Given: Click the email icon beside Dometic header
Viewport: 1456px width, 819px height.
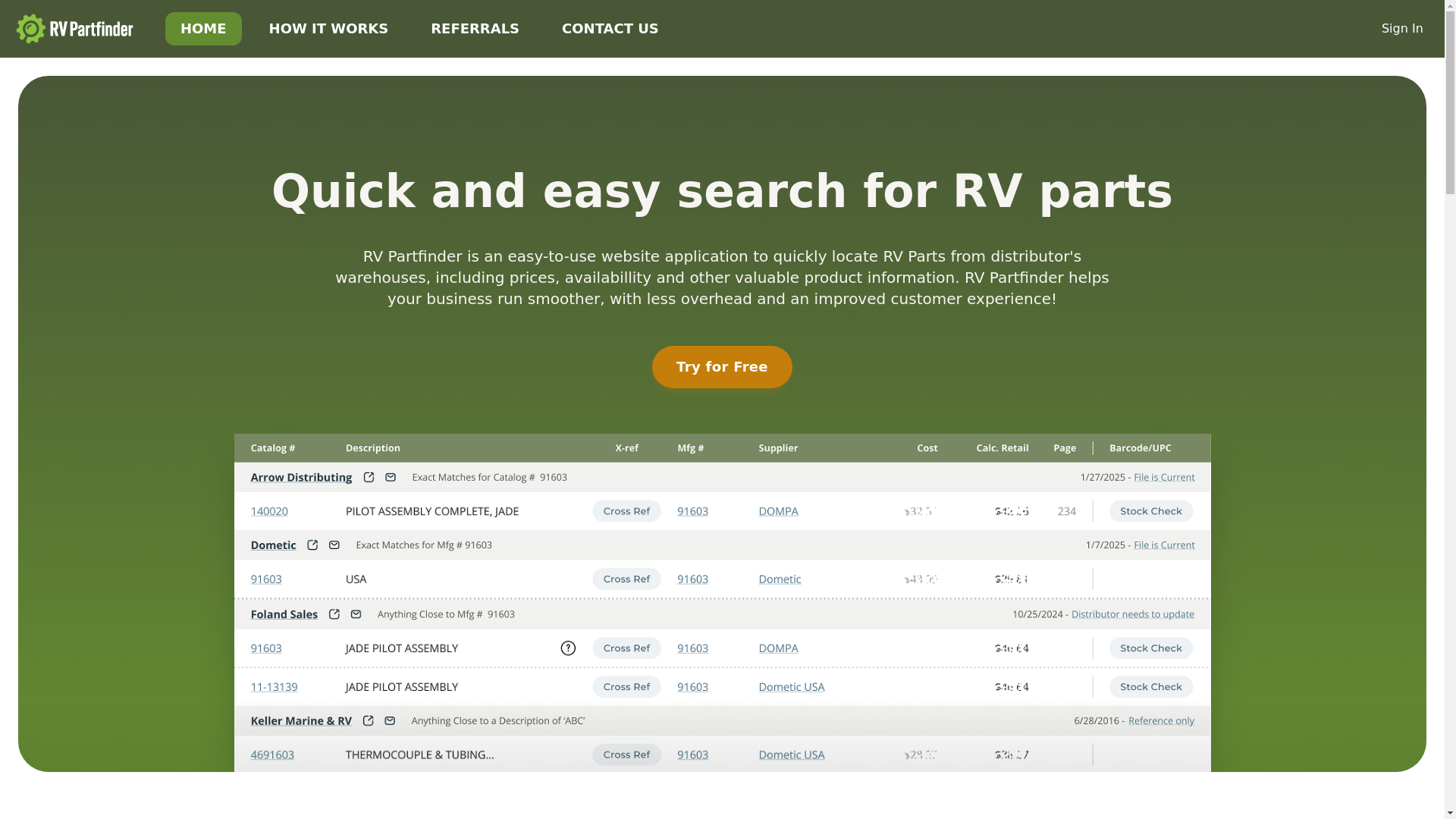Looking at the screenshot, I should coord(334,544).
